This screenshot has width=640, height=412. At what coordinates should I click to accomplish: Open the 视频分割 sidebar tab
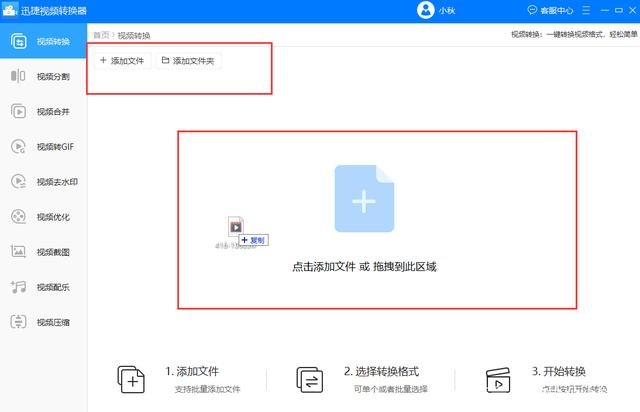[43, 76]
